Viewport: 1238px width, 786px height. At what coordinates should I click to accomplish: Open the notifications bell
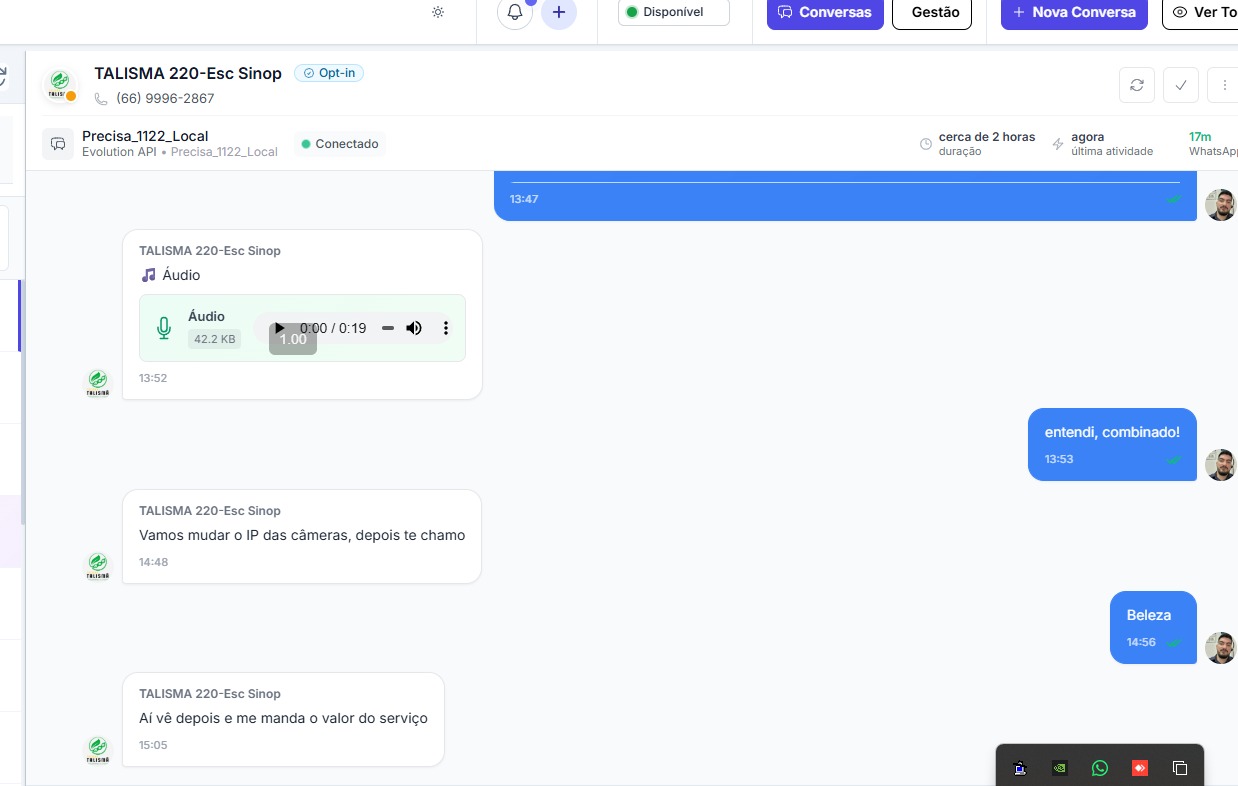[515, 13]
